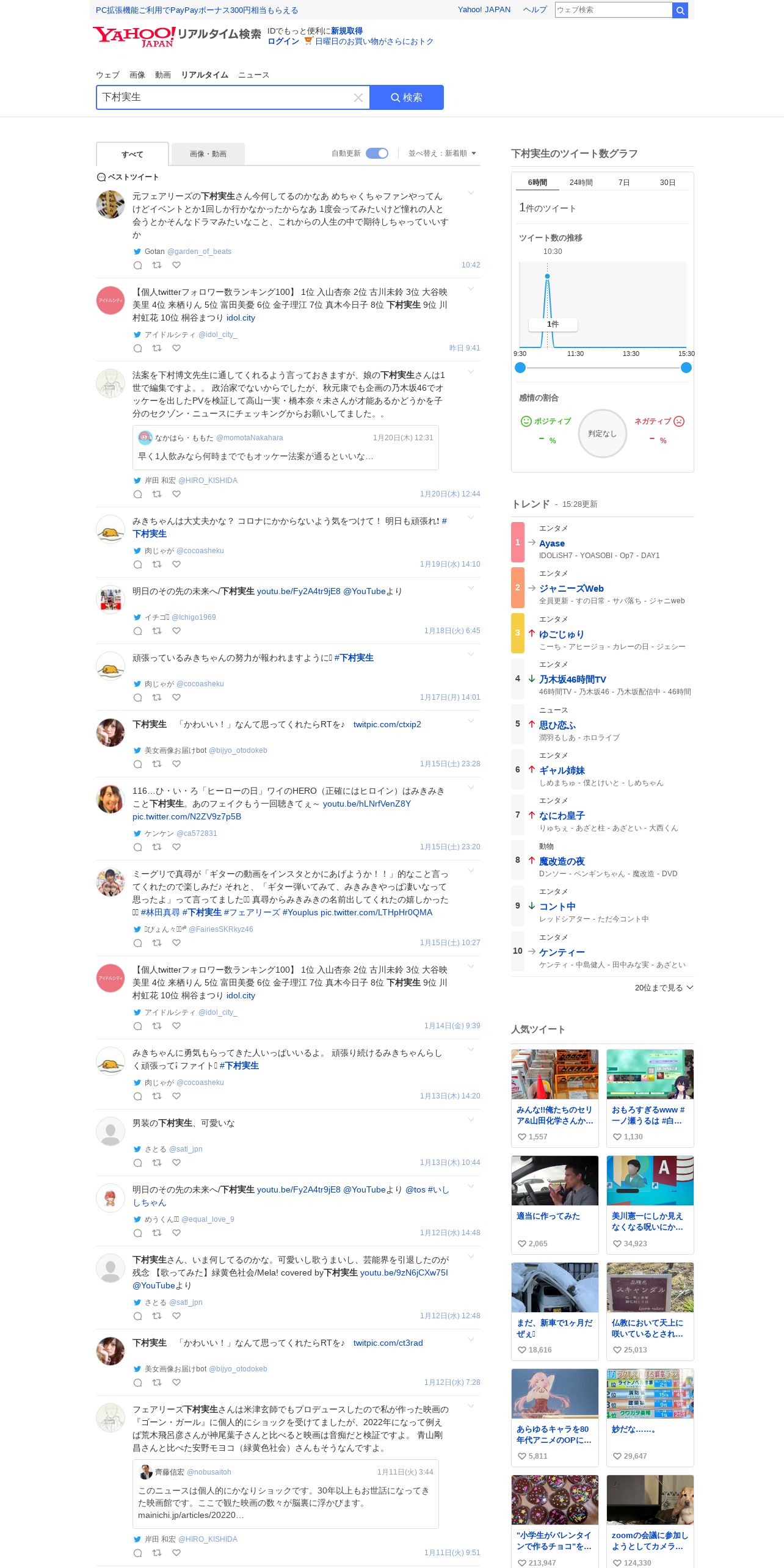Expand options on the ケンケン tweet

tap(471, 788)
